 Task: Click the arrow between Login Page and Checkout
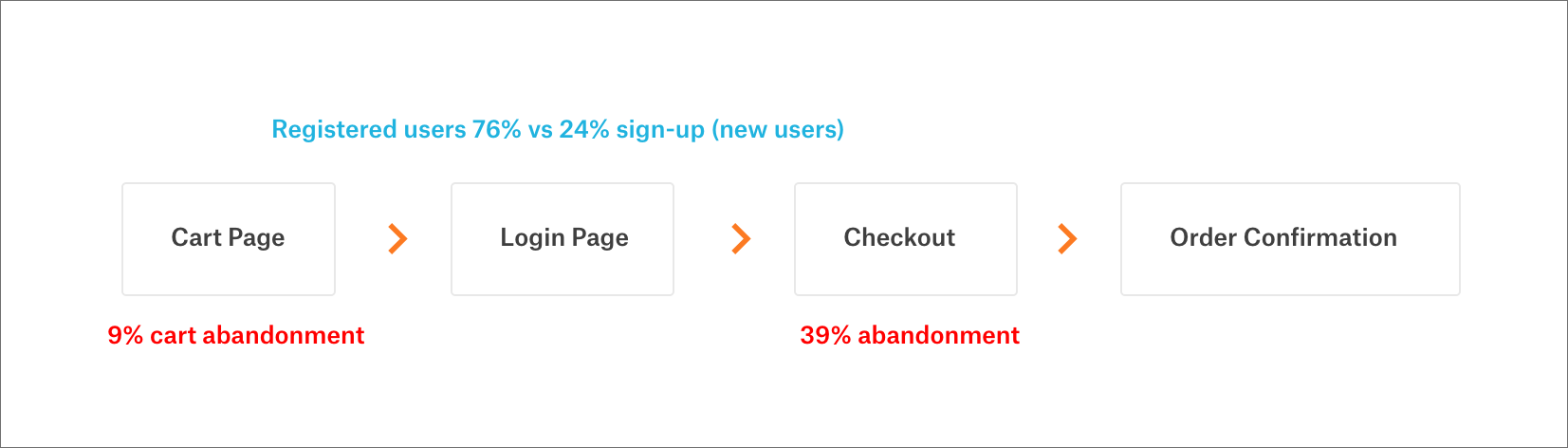pos(741,238)
